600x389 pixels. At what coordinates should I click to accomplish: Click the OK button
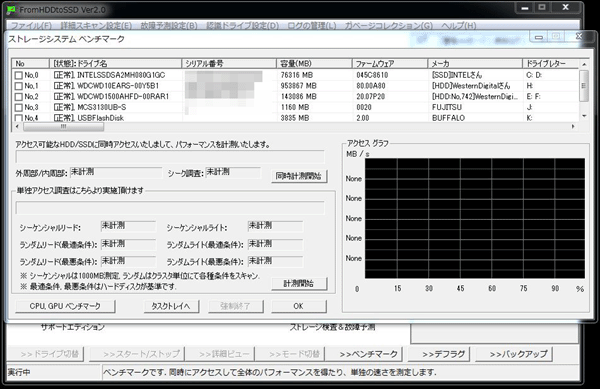tap(298, 306)
